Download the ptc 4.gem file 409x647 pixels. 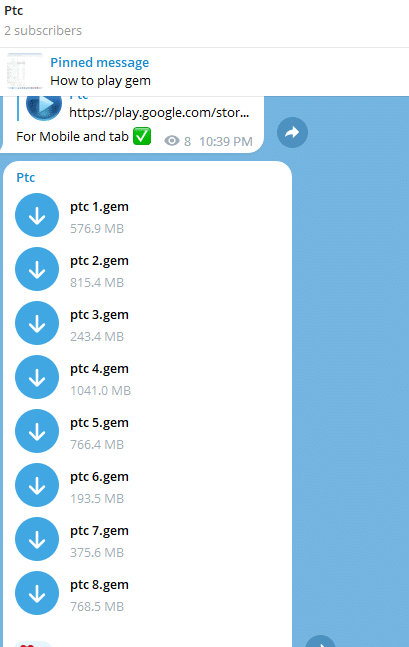coord(37,377)
